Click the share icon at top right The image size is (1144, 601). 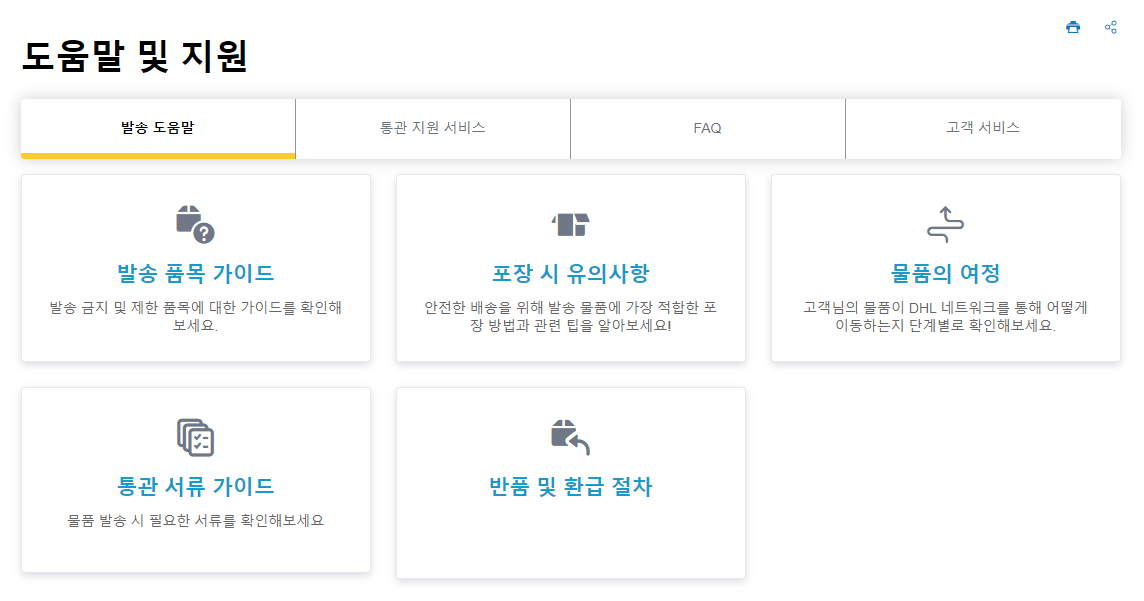pos(1110,28)
